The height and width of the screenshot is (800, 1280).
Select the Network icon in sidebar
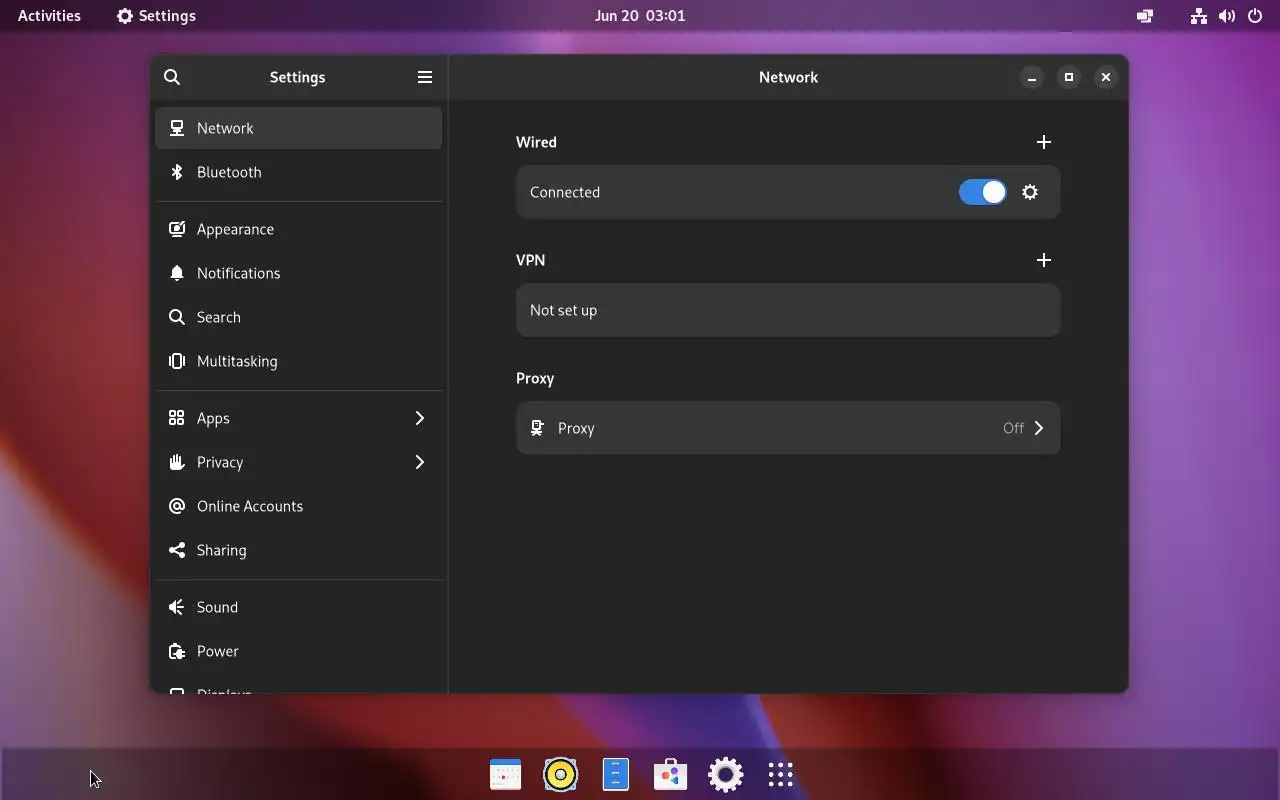177,128
